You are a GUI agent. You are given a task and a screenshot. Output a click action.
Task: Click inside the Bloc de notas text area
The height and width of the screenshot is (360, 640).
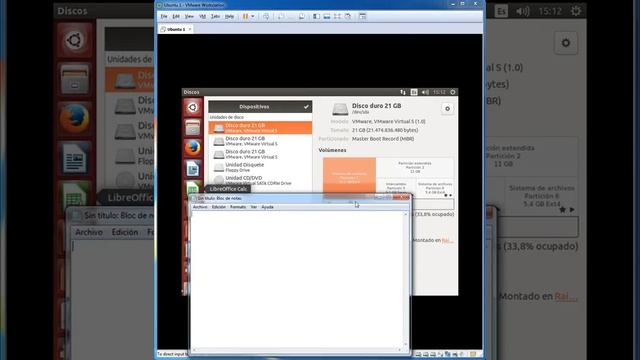[297, 279]
